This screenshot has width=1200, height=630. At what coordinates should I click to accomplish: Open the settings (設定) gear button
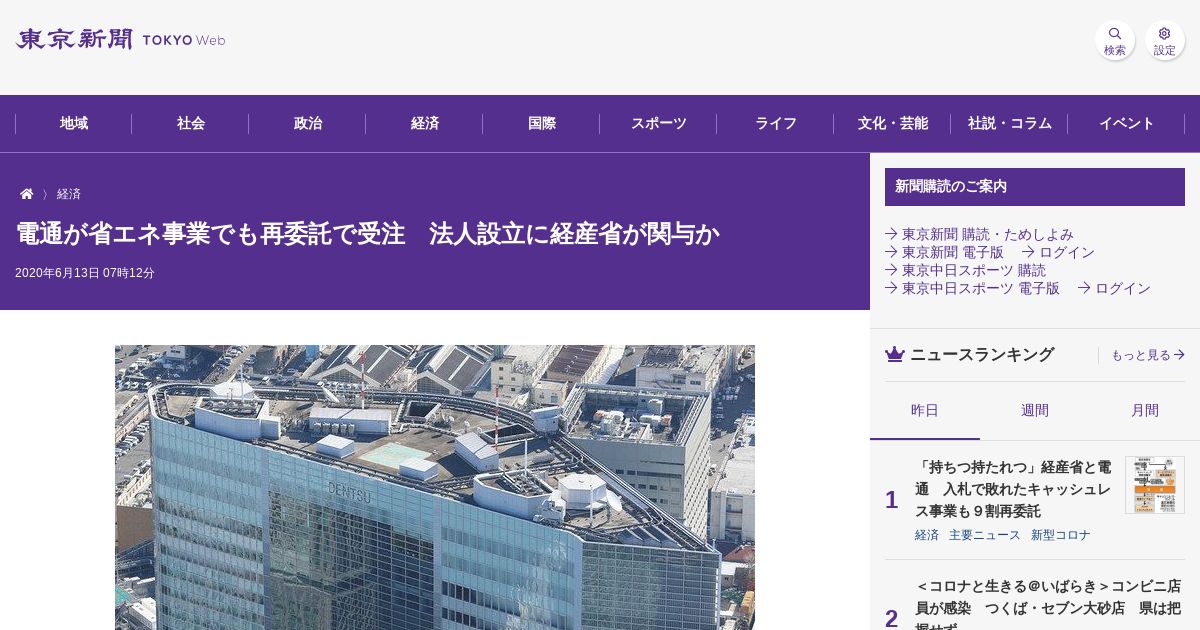tap(1165, 40)
